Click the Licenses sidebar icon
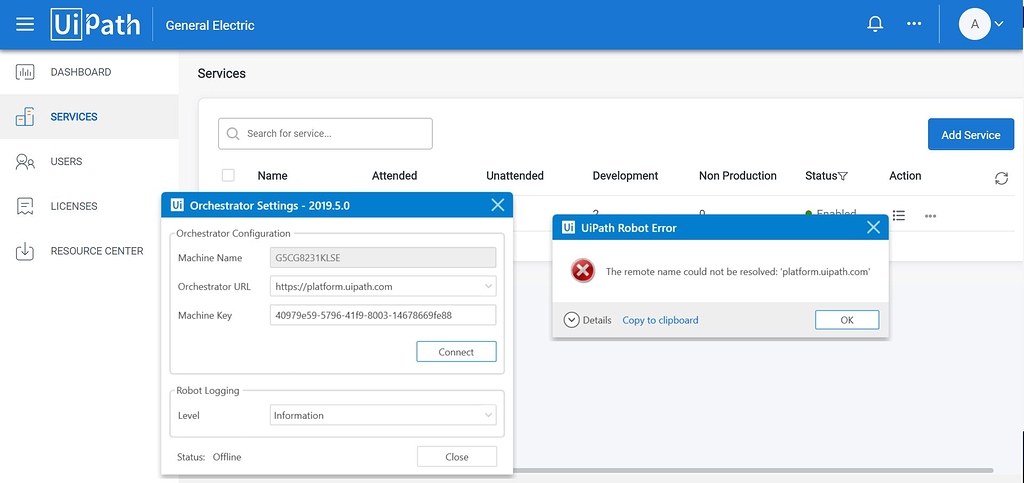Viewport: 1024px width, 483px height. click(x=25, y=206)
